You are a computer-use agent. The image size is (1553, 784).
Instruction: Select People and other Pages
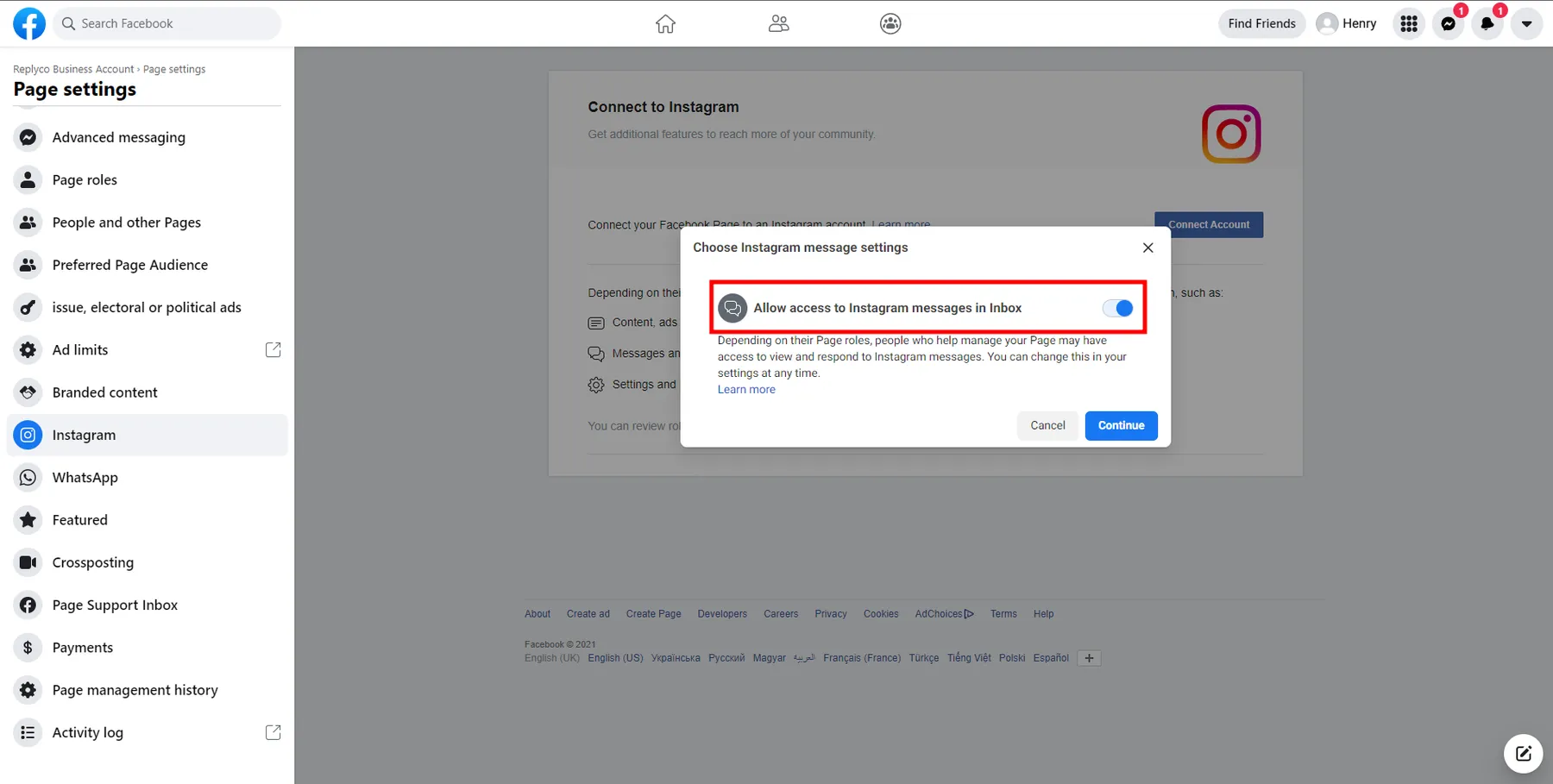click(x=148, y=222)
